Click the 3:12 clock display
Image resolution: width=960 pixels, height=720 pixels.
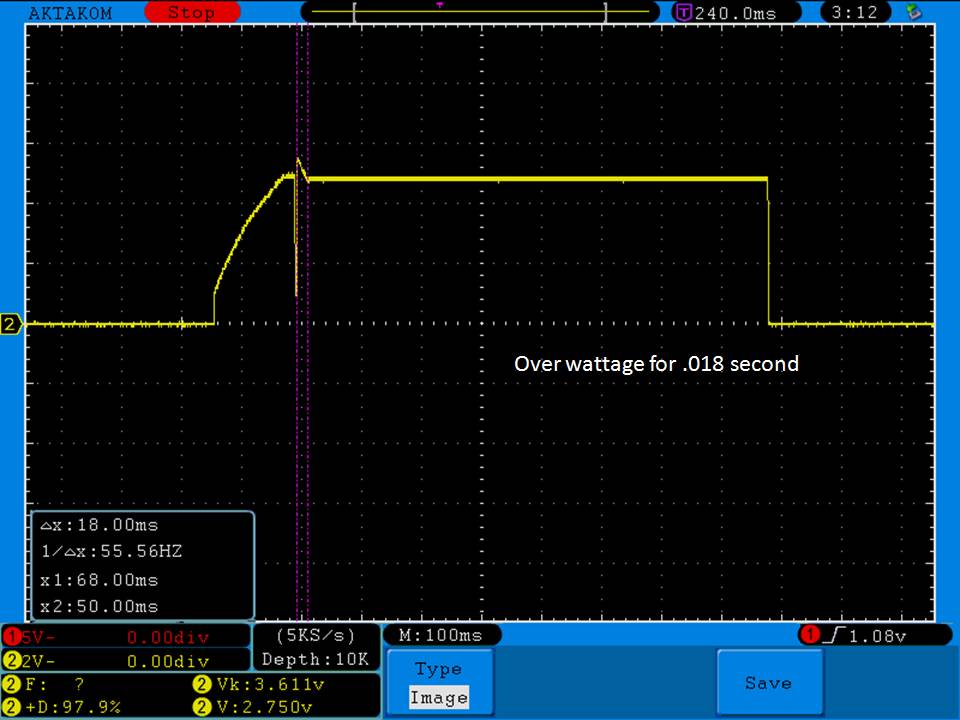[x=861, y=13]
